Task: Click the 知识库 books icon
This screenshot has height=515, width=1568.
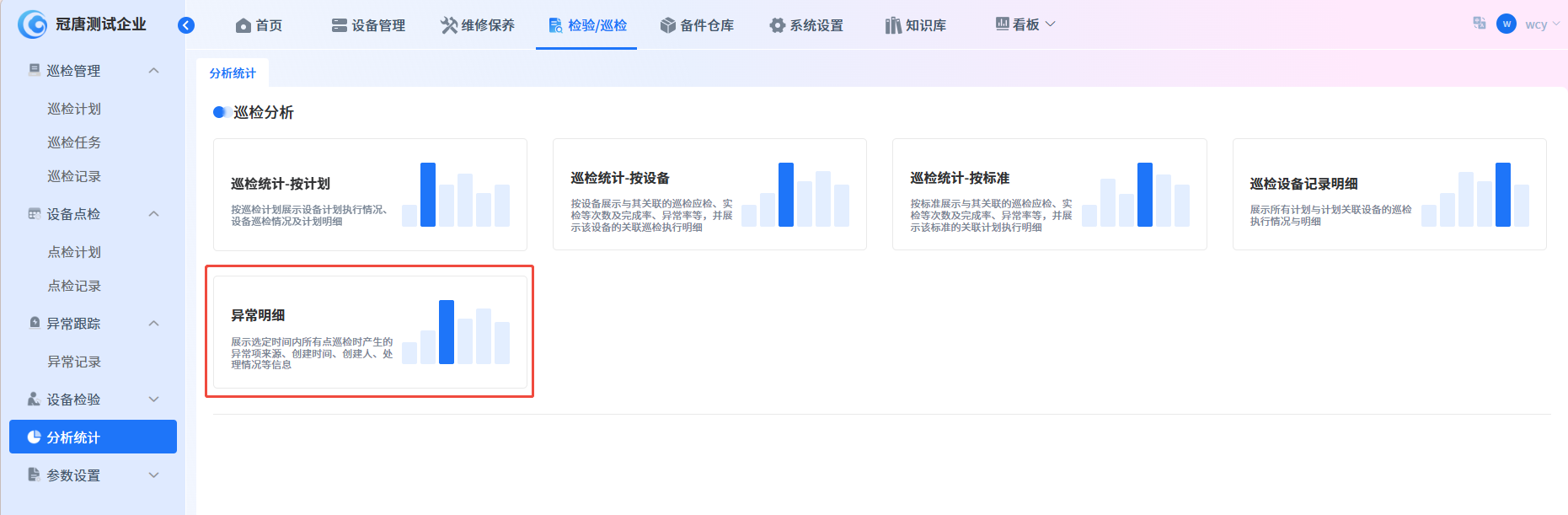Action: [893, 25]
